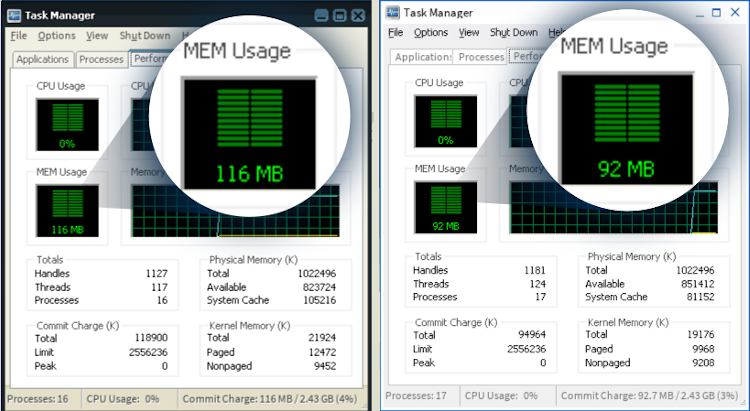Select Threads value 124
The width and height of the screenshot is (750, 411).
tap(538, 284)
